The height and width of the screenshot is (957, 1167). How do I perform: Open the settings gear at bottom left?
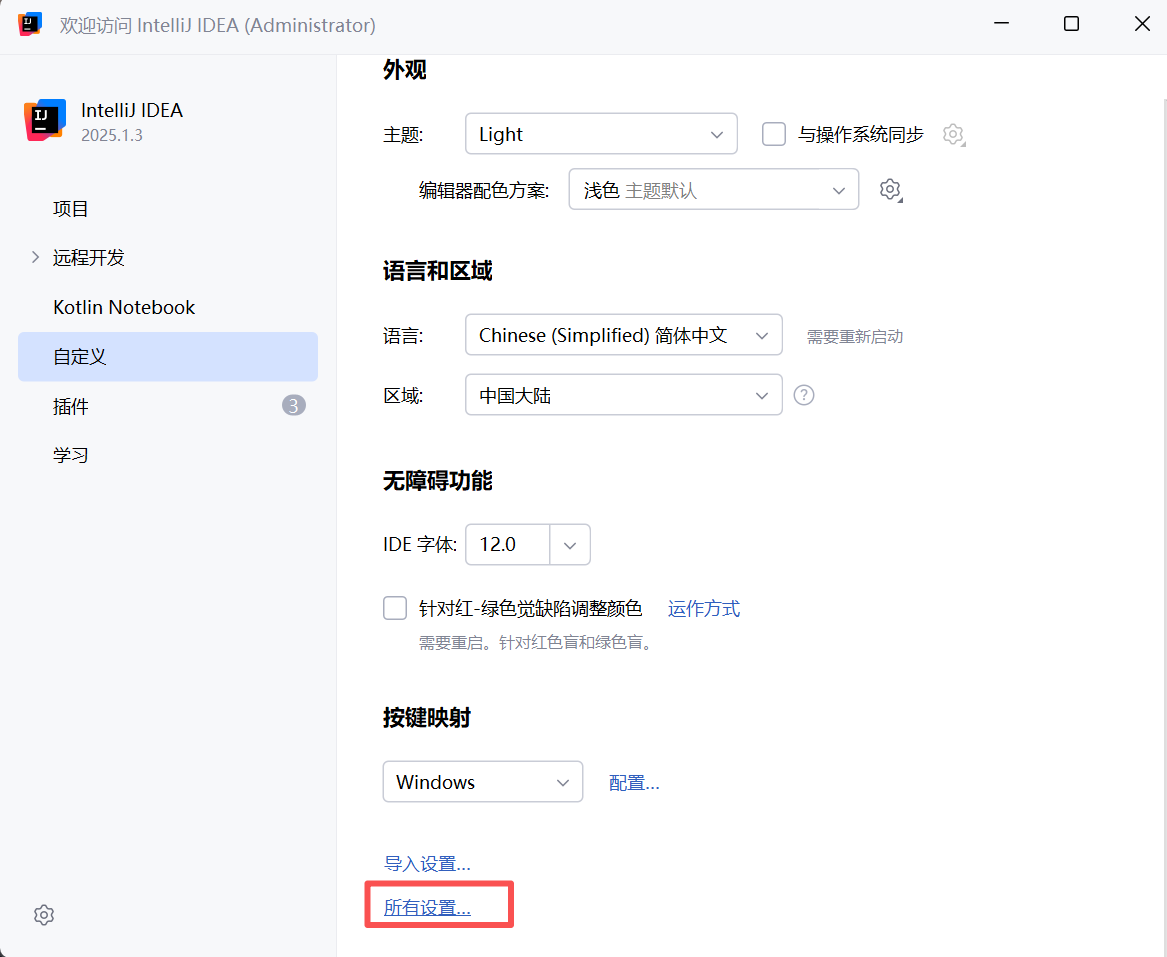(44, 915)
